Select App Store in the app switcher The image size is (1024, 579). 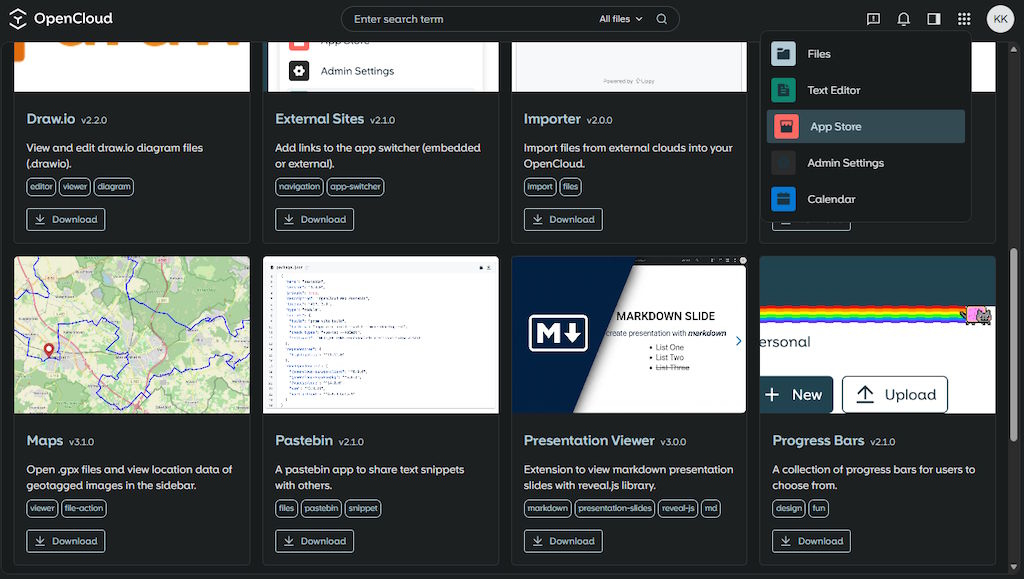pyautogui.click(x=865, y=127)
